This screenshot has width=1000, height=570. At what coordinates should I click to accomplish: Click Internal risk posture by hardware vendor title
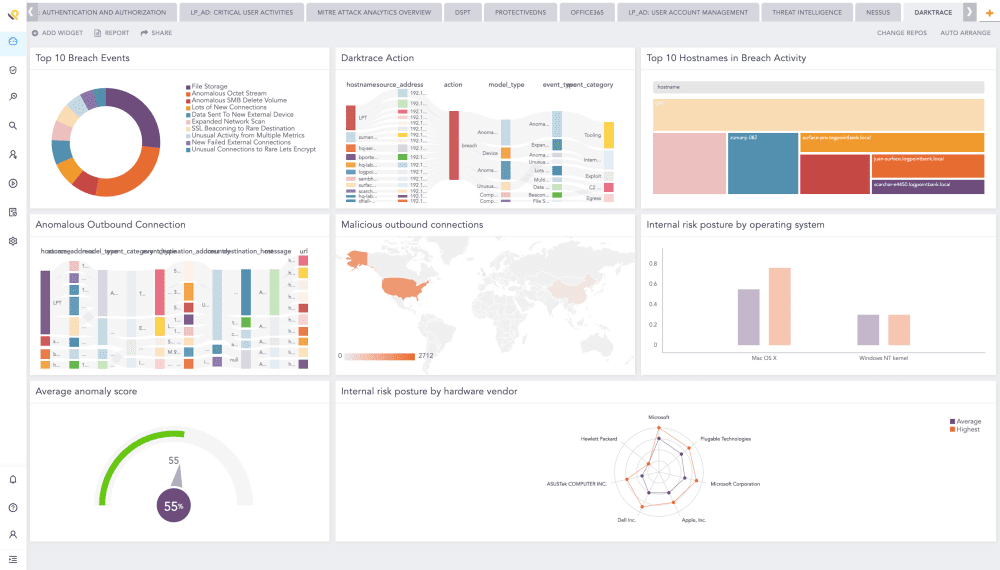429,391
